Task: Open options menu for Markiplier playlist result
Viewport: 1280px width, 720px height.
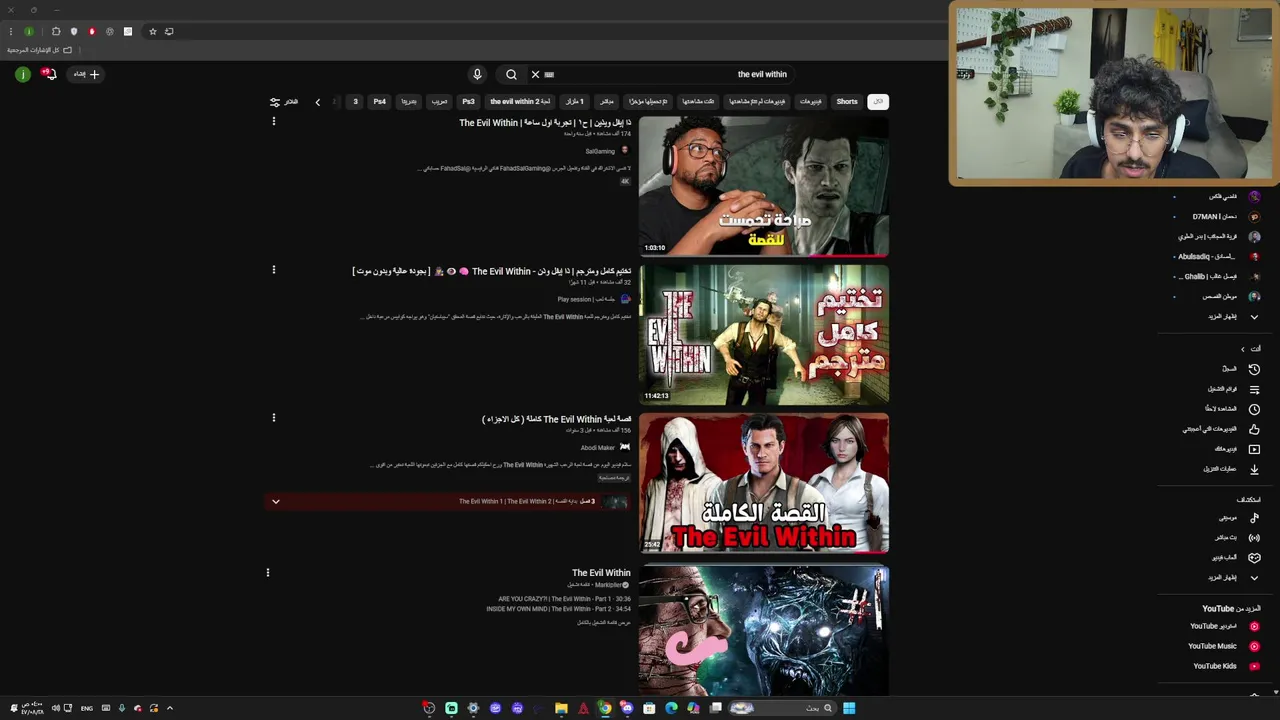Action: tap(267, 572)
